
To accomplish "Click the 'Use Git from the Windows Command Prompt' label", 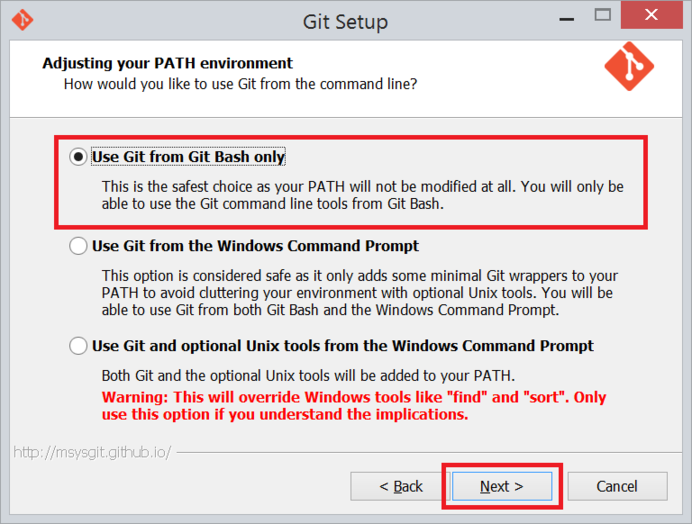I will click(256, 246).
